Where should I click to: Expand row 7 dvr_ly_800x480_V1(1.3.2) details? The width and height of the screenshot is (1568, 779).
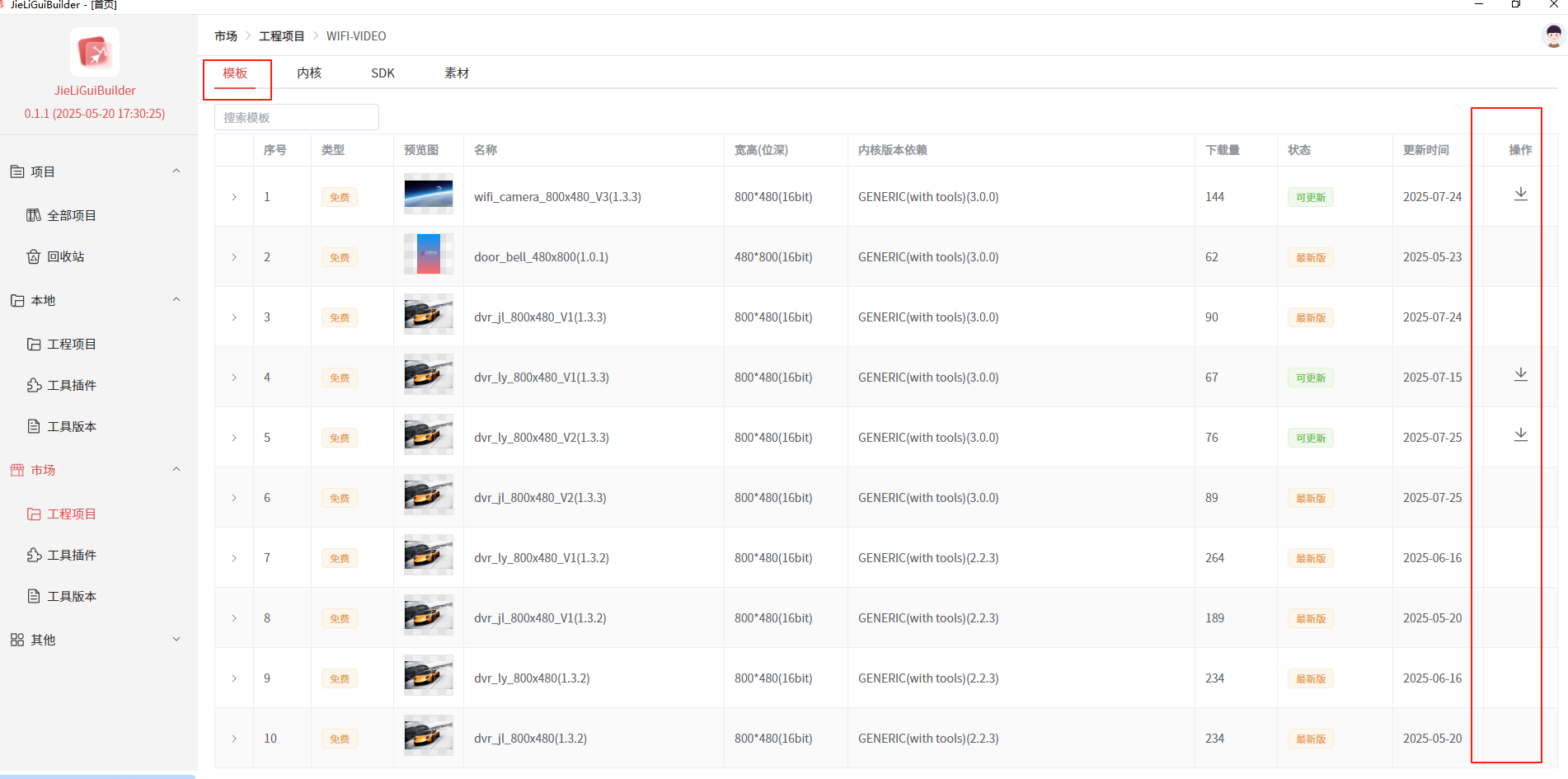234,558
